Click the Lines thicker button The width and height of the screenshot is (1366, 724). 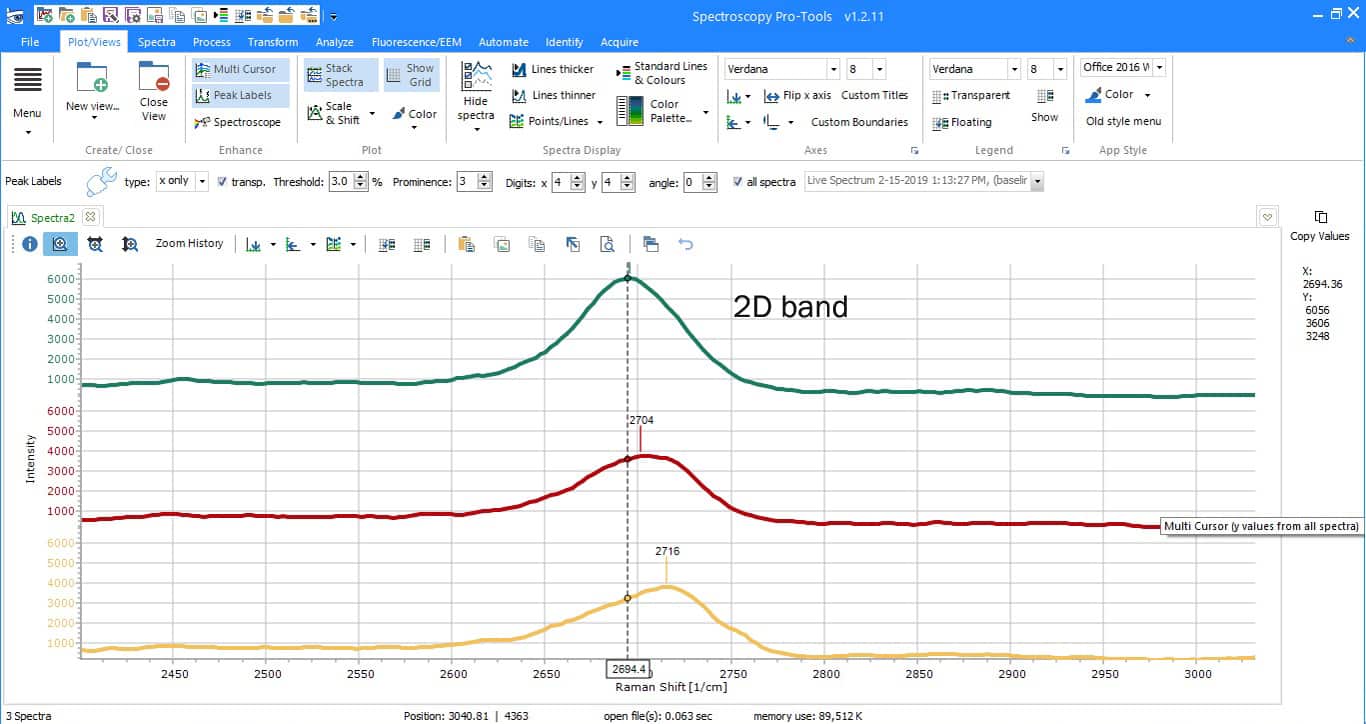point(553,70)
